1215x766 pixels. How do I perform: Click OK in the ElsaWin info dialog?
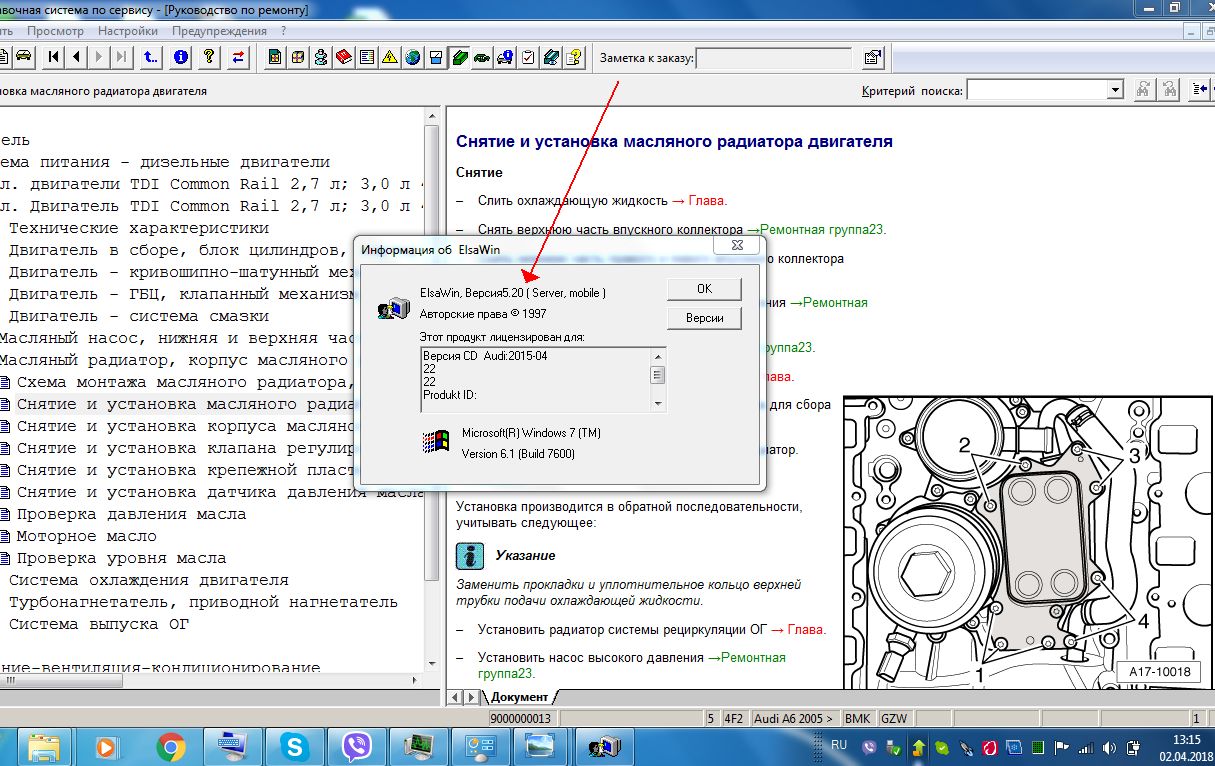tap(704, 288)
